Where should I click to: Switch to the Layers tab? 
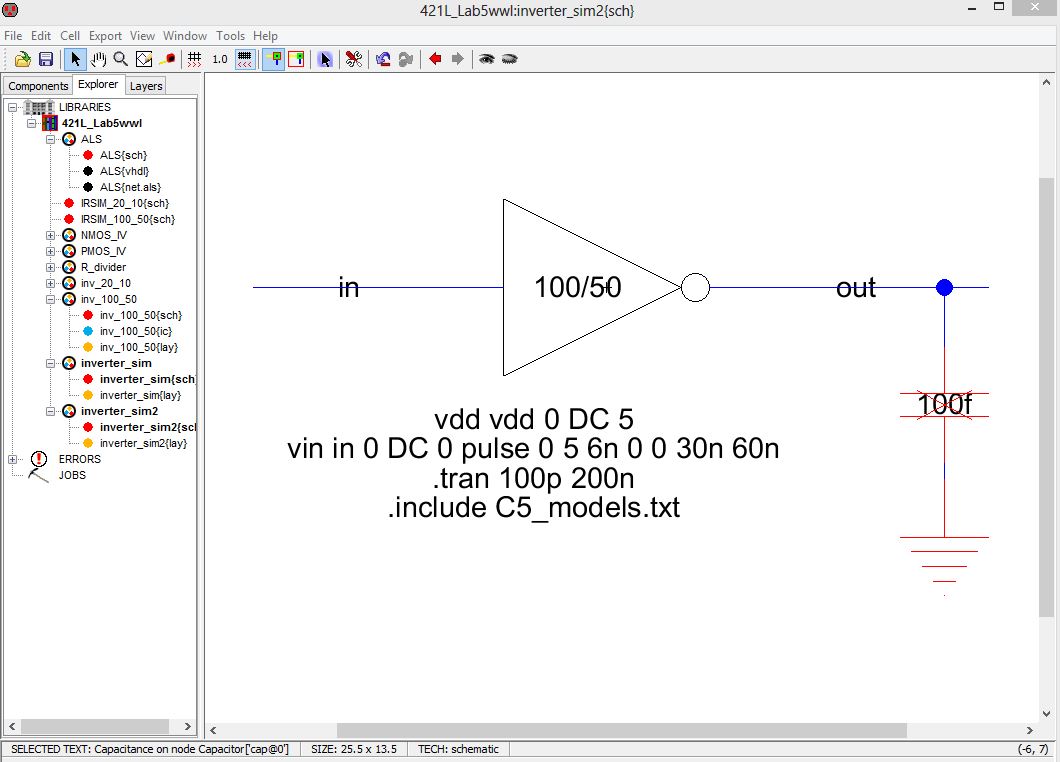(x=146, y=86)
